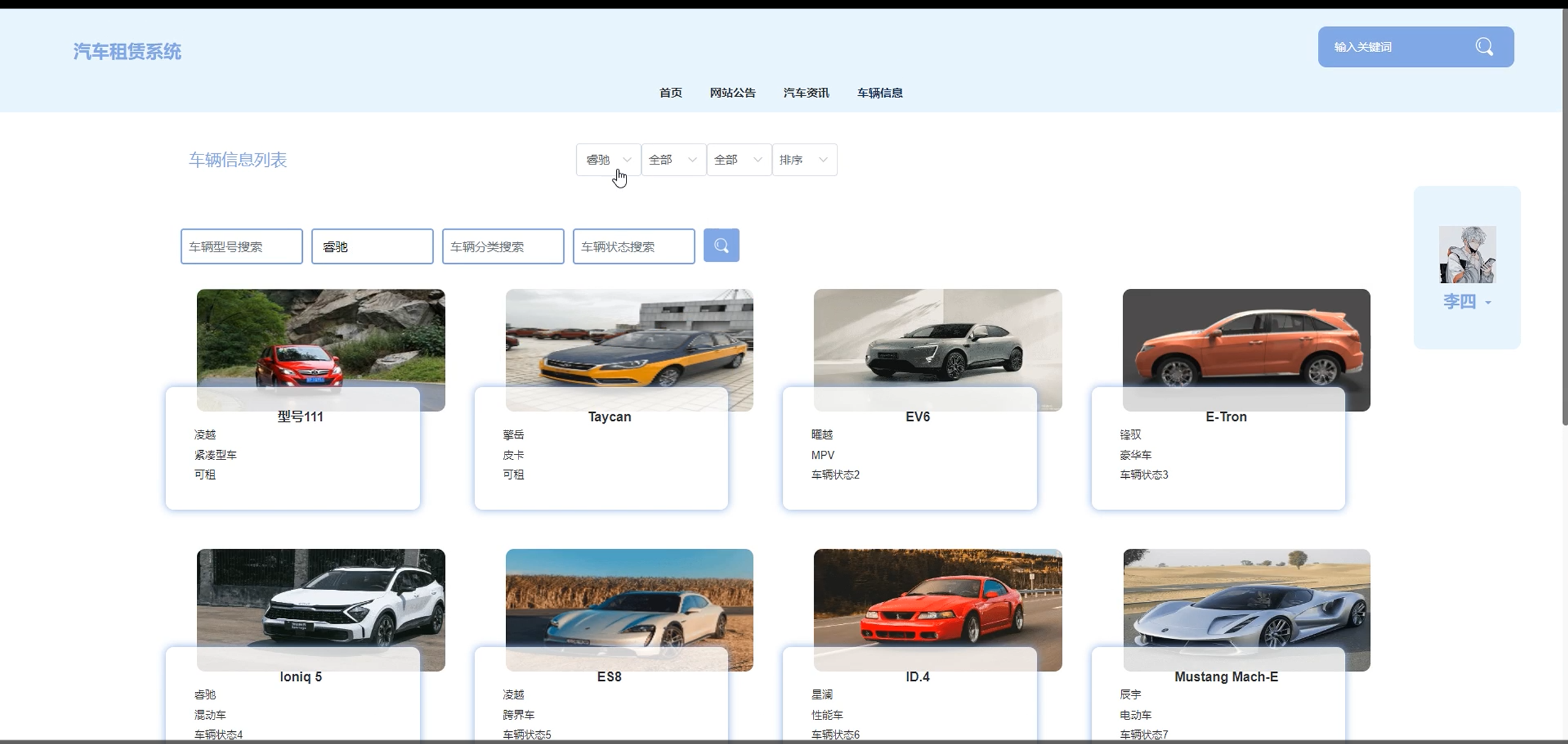Go to the 首页 nav item

tap(671, 93)
